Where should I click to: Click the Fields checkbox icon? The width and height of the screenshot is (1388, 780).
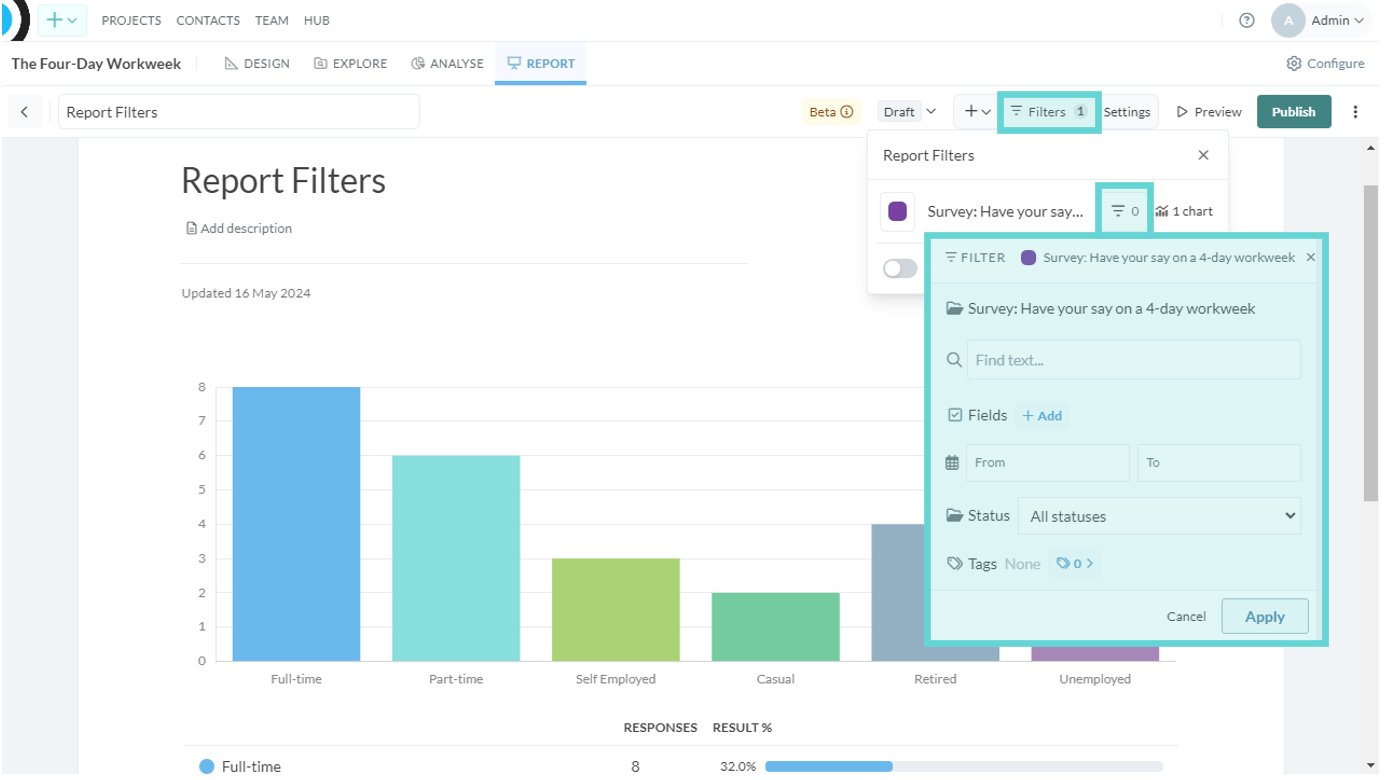click(x=954, y=415)
